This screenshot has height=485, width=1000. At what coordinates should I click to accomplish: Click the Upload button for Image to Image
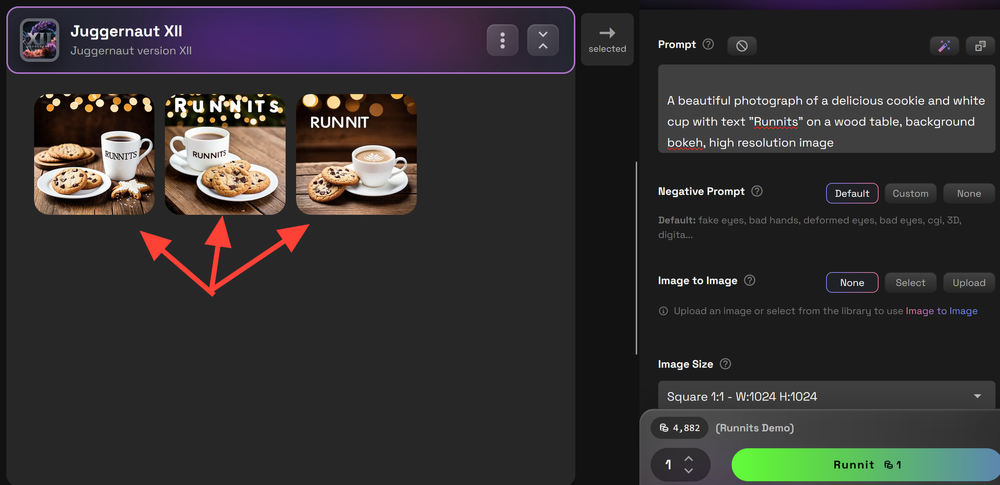(x=968, y=282)
